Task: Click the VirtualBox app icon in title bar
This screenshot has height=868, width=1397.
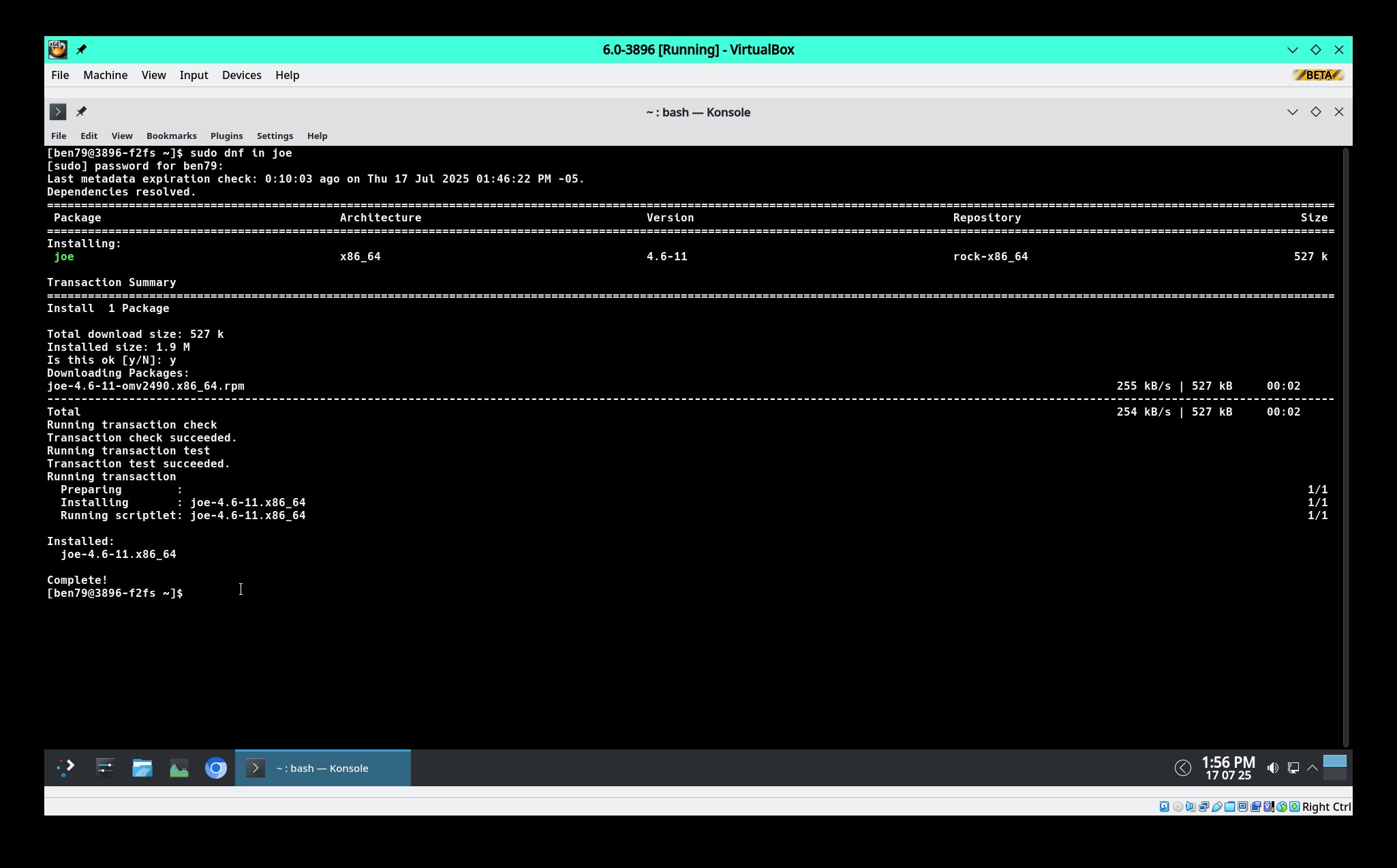Action: [x=58, y=49]
